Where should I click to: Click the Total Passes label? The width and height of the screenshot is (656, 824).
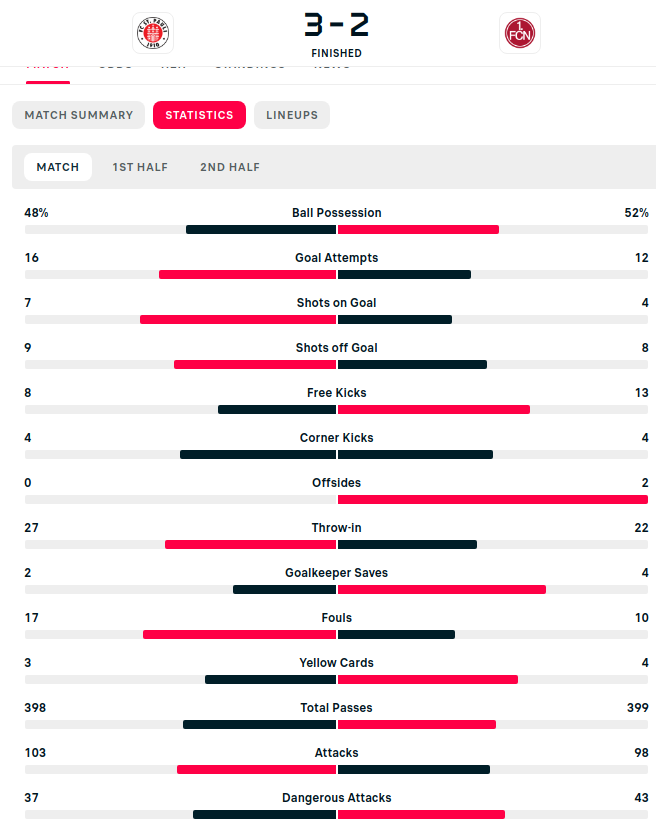[x=336, y=708]
